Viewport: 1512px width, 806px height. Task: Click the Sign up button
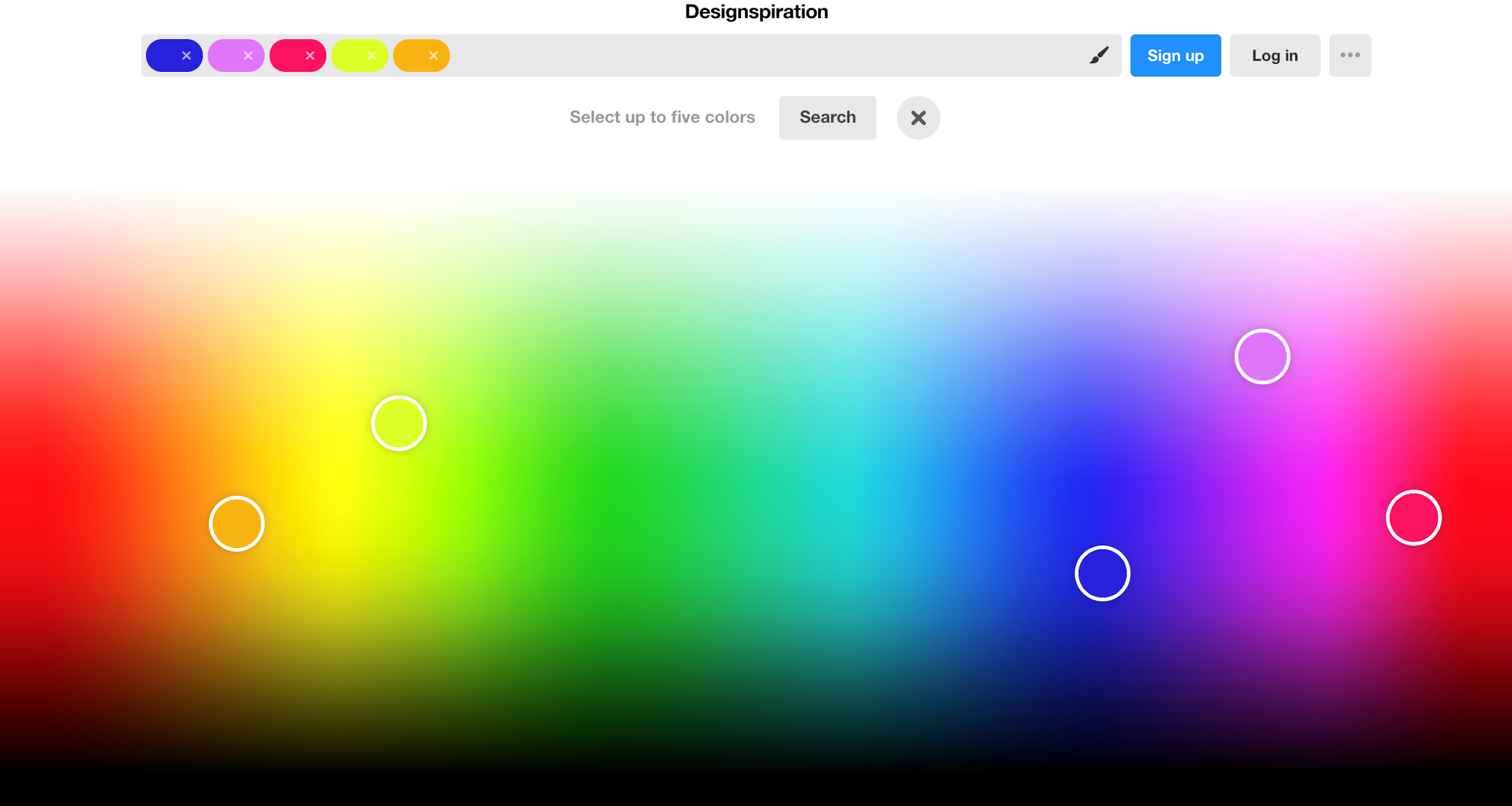point(1175,55)
